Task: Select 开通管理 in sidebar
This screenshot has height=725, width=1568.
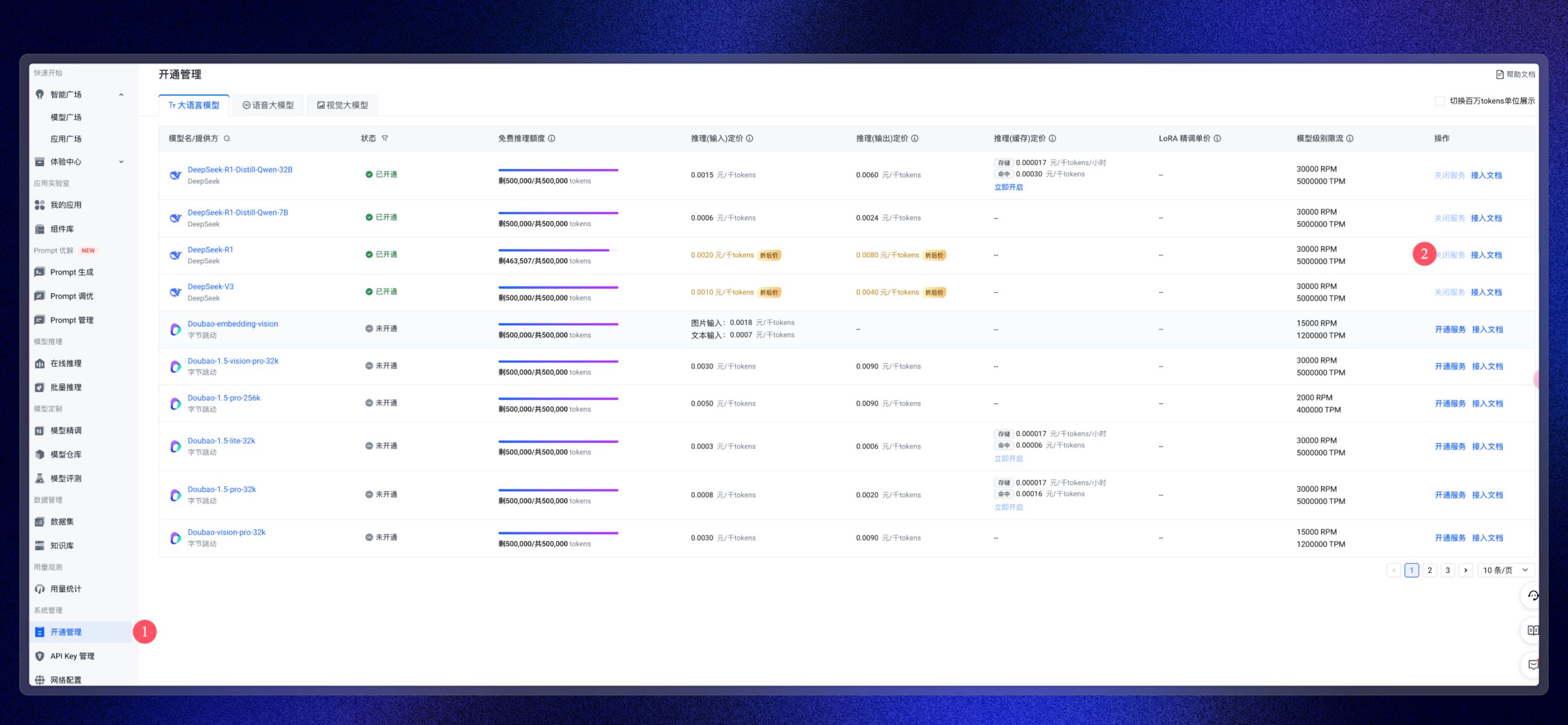Action: [80, 632]
